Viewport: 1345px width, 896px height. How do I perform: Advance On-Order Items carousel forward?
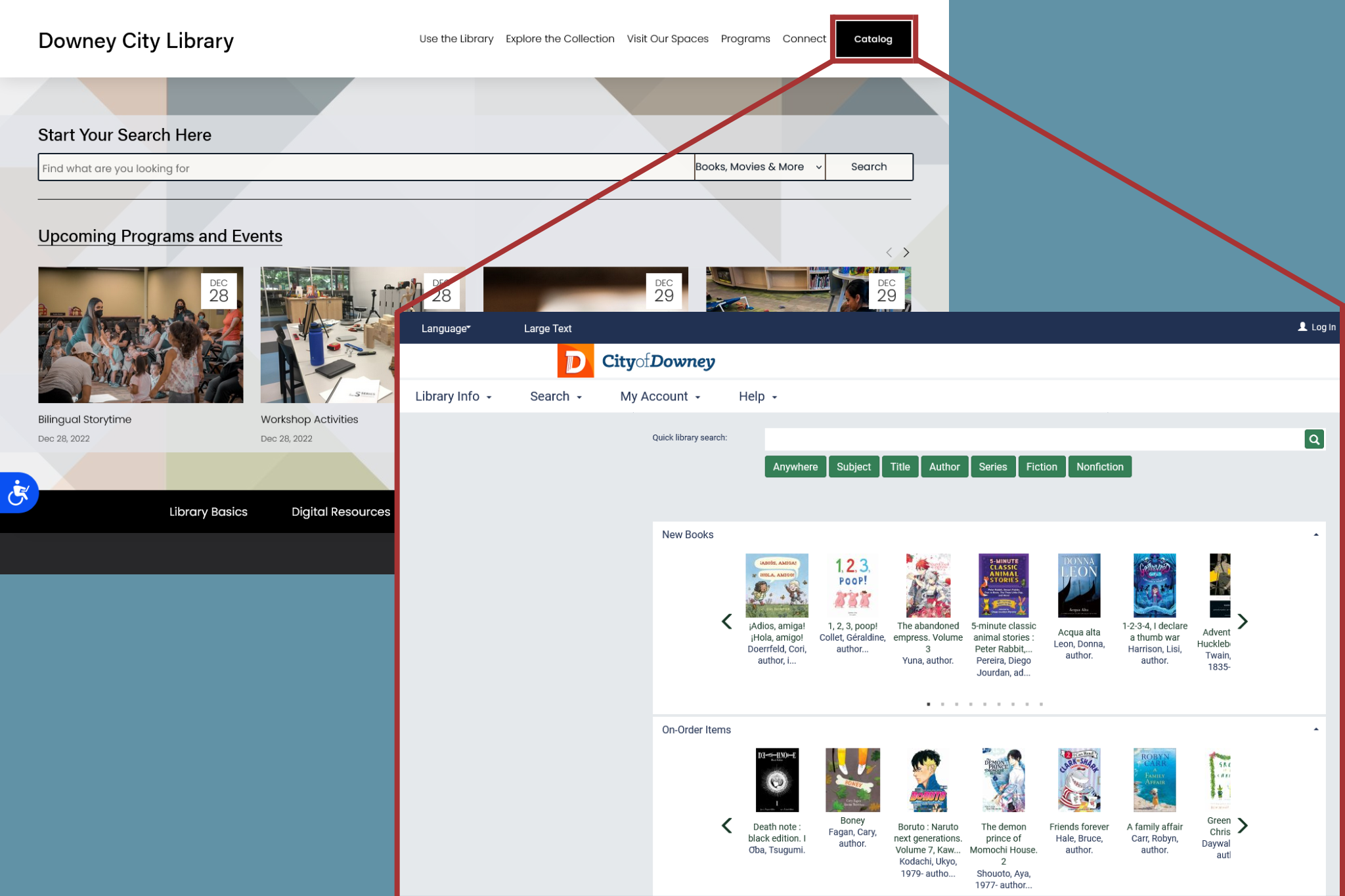[x=1243, y=825]
